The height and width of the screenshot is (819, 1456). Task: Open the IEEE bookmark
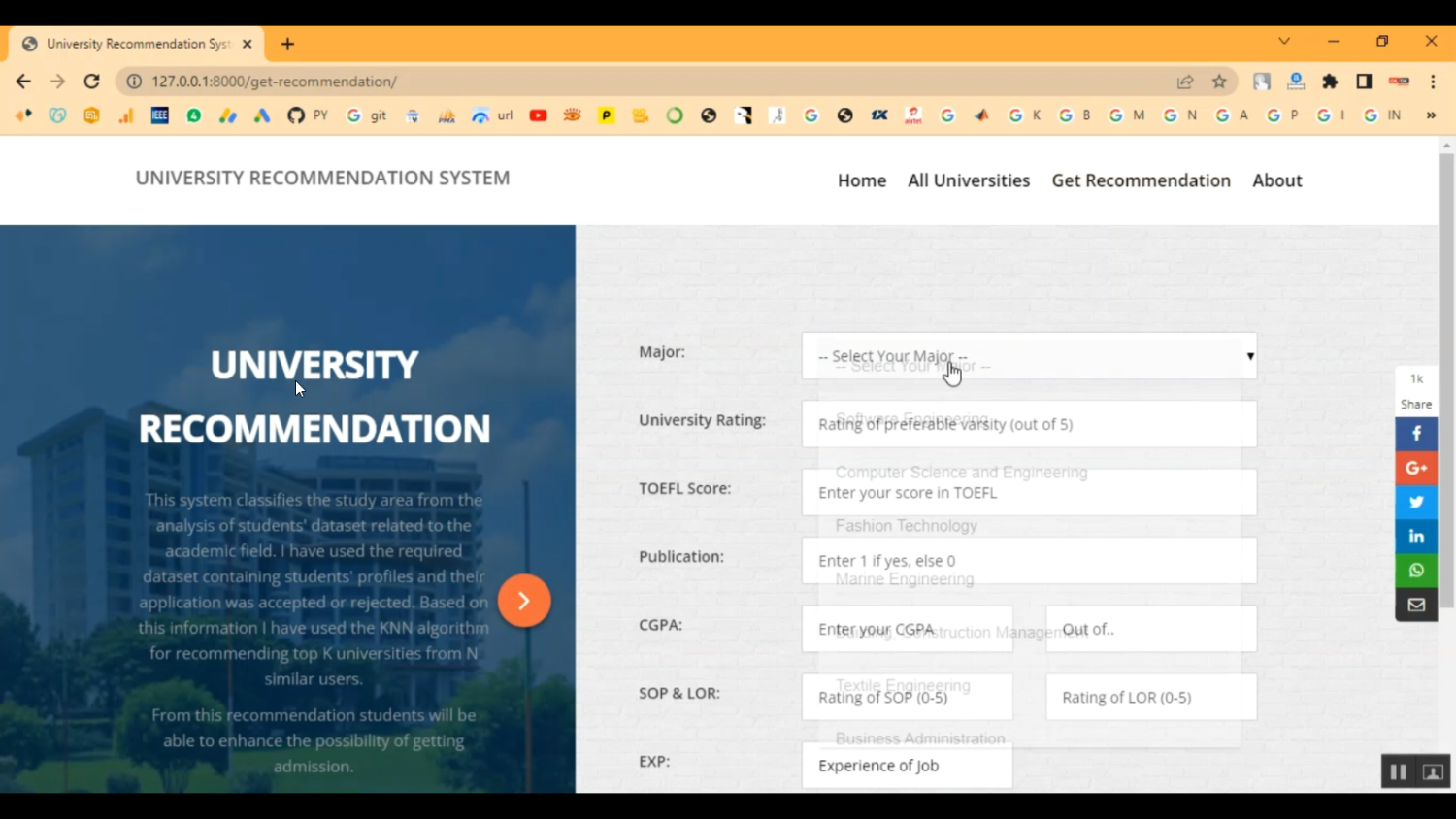click(x=159, y=115)
